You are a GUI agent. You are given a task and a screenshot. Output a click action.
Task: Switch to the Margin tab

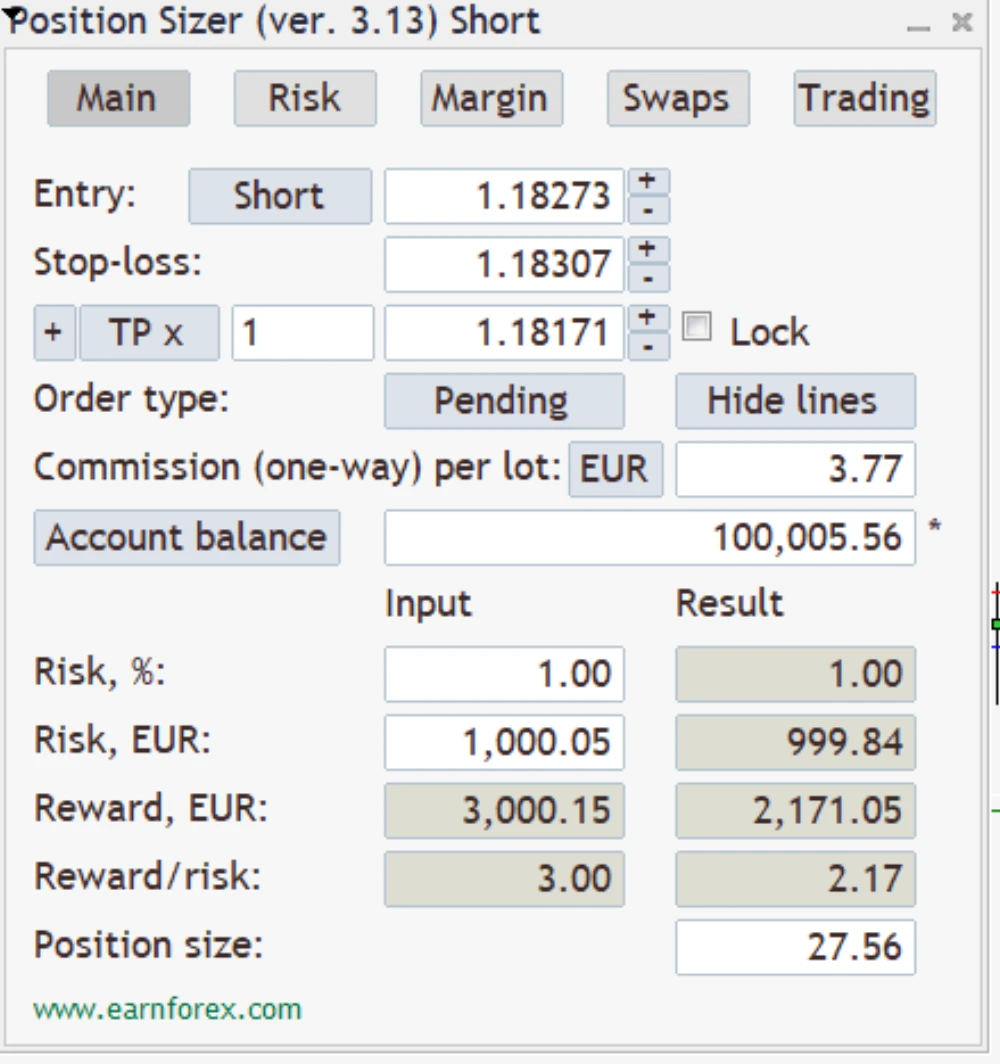[490, 98]
